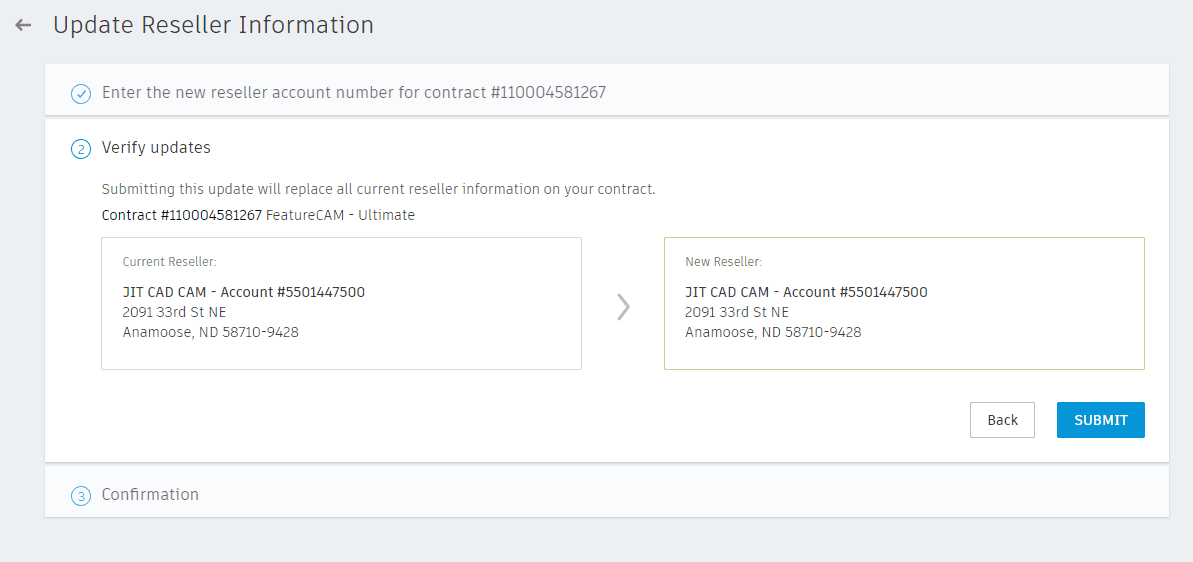Click the Update Reseller Information page title
The image size is (1193, 562).
tap(213, 25)
